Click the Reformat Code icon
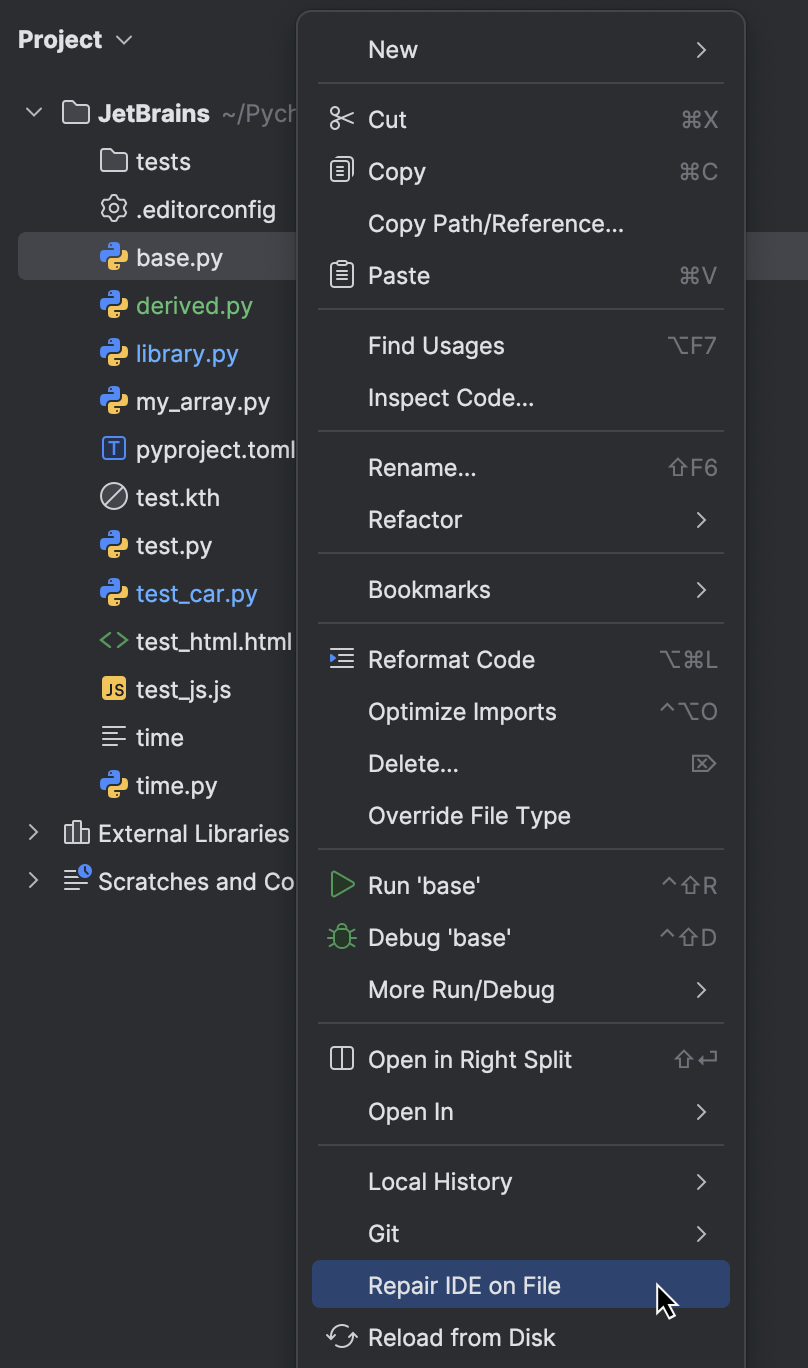Viewport: 808px width, 1368px height. pos(342,659)
